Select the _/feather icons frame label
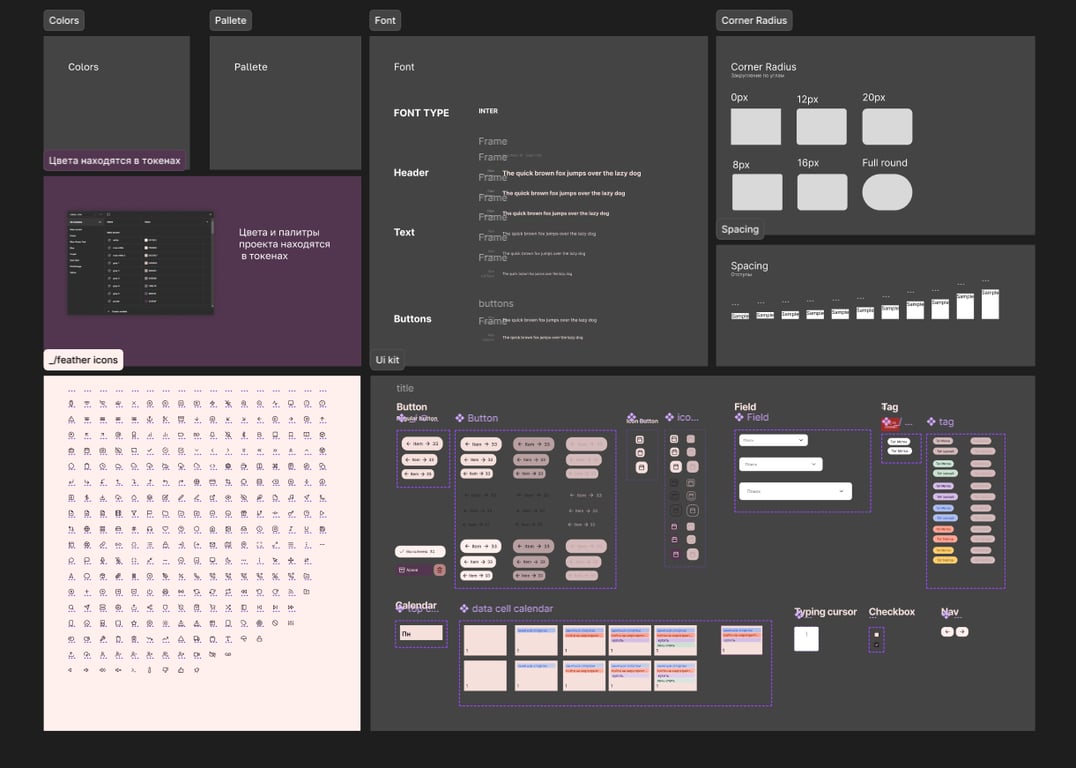The width and height of the screenshot is (1076, 768). (x=84, y=360)
